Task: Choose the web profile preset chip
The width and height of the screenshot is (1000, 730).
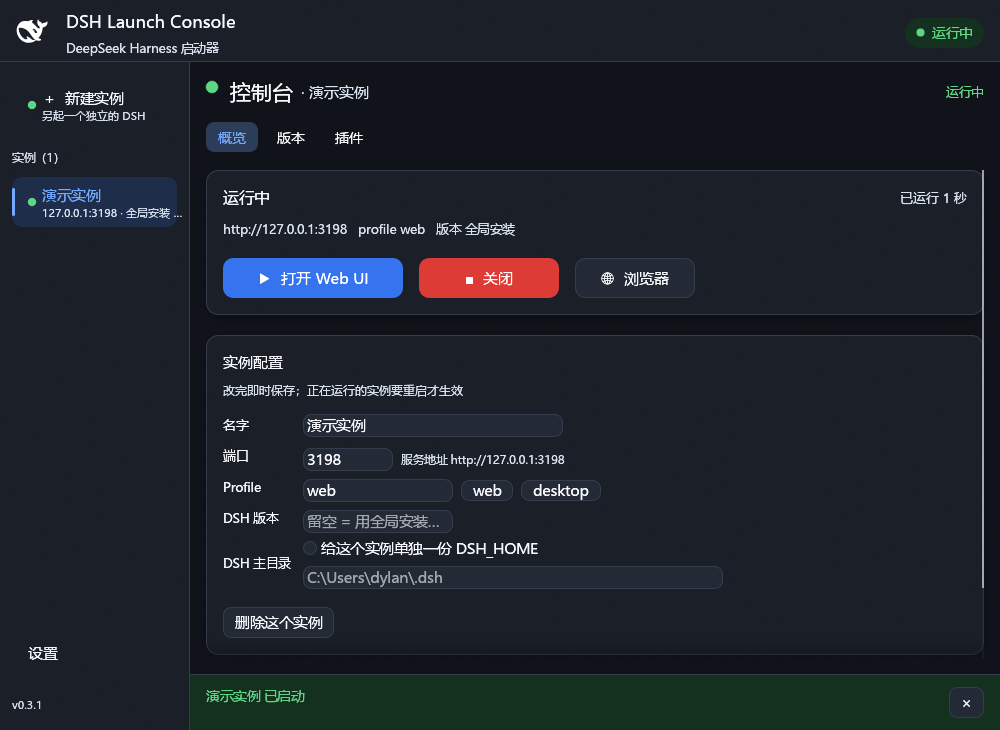Action: click(487, 491)
